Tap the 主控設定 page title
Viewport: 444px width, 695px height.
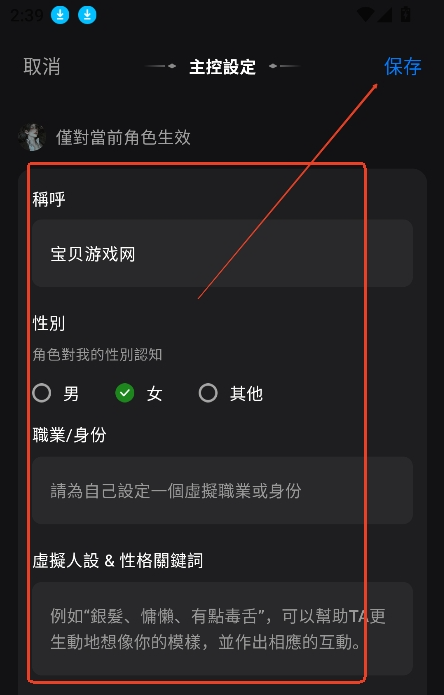click(x=222, y=67)
